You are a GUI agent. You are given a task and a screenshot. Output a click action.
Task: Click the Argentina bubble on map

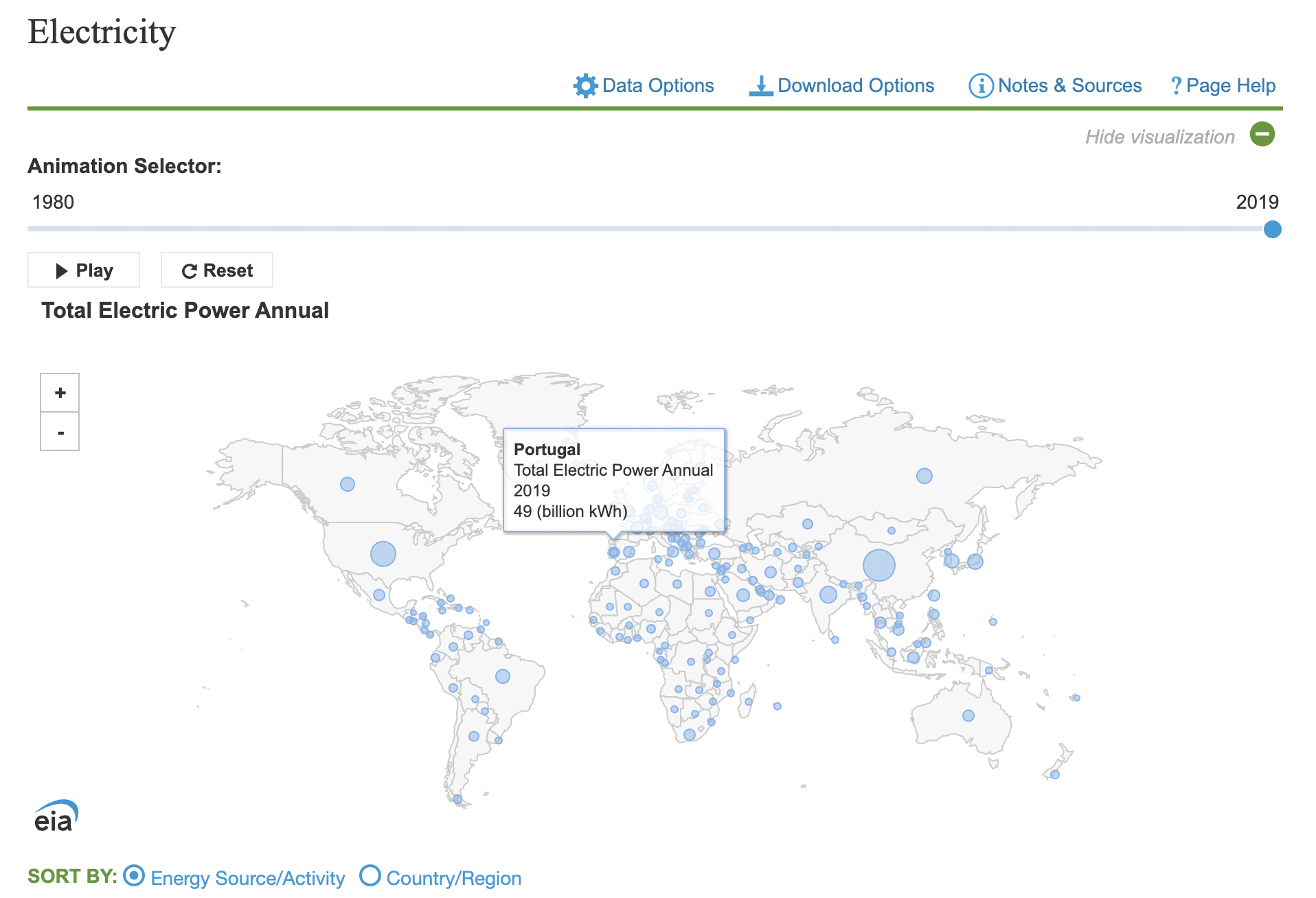[x=474, y=736]
